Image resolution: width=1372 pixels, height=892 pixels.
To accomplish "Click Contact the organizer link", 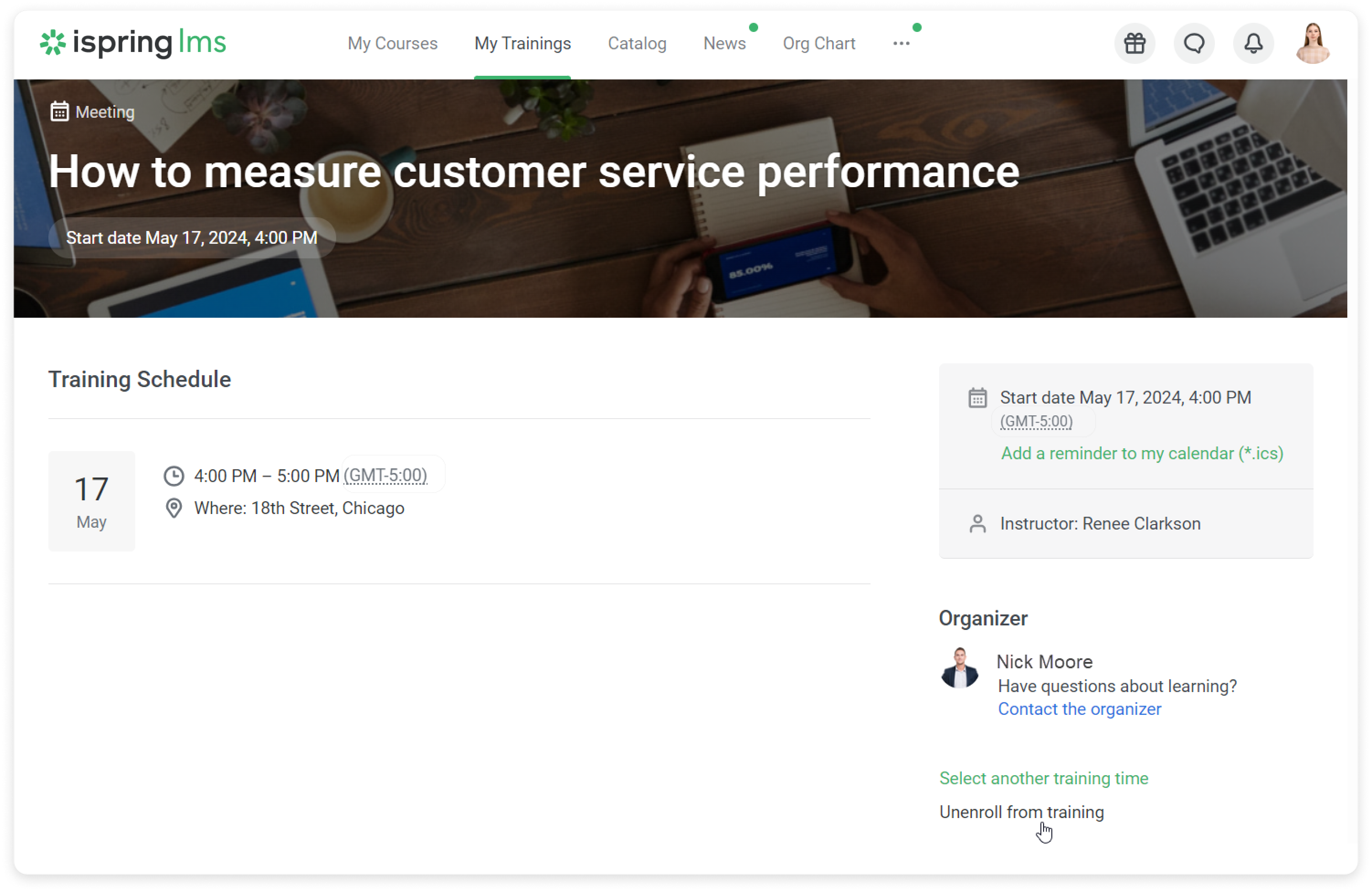I will click(1079, 709).
